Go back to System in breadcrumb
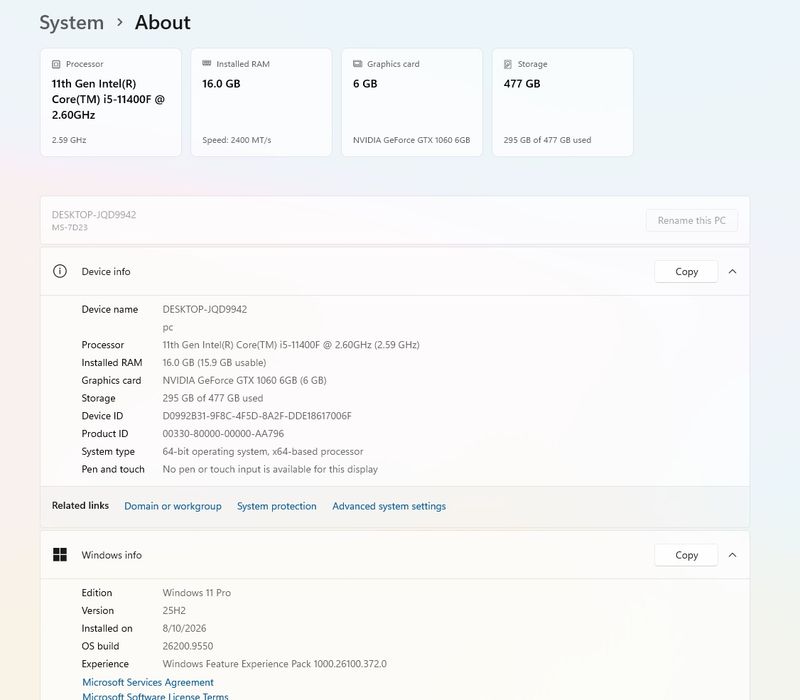The image size is (800, 700). pos(71,22)
